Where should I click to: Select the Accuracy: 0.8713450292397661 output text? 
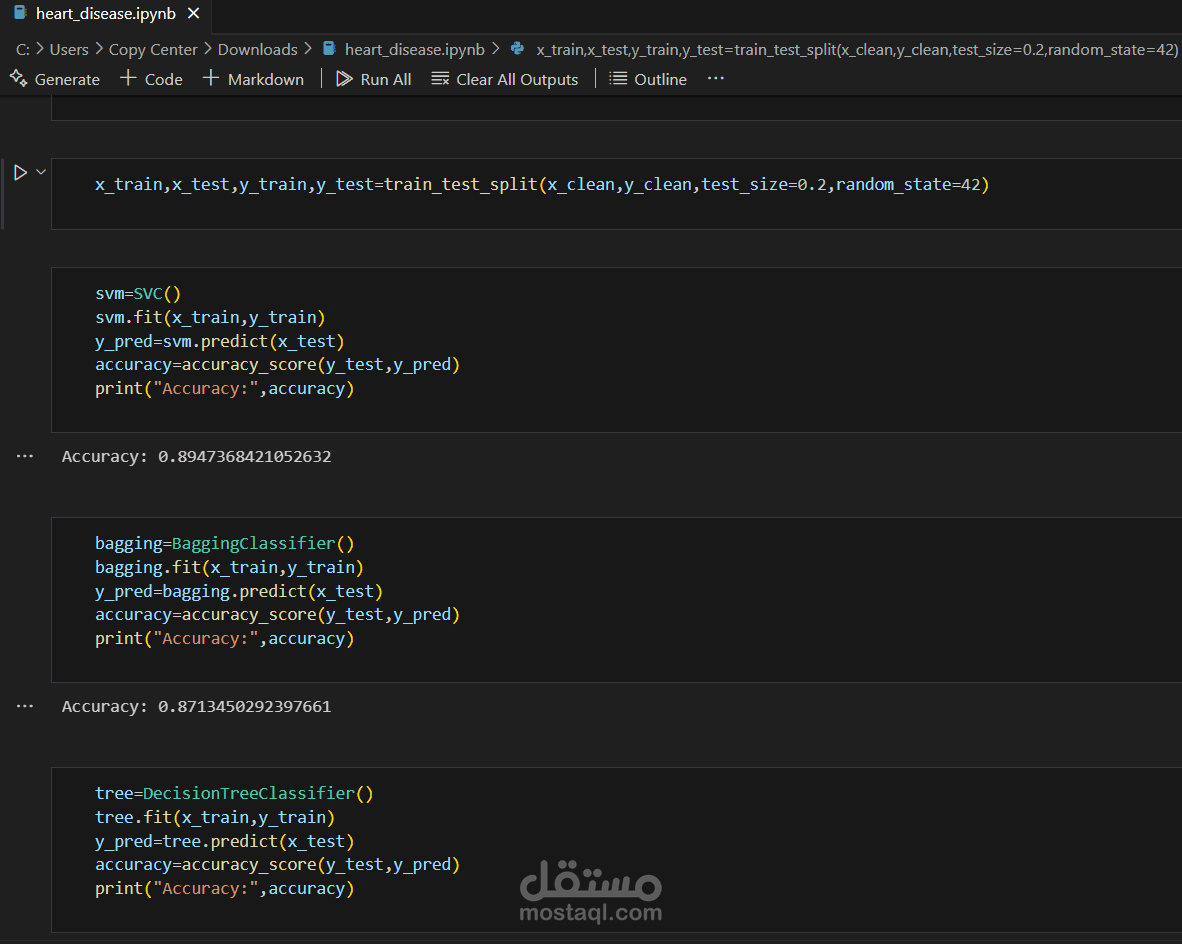coord(197,707)
